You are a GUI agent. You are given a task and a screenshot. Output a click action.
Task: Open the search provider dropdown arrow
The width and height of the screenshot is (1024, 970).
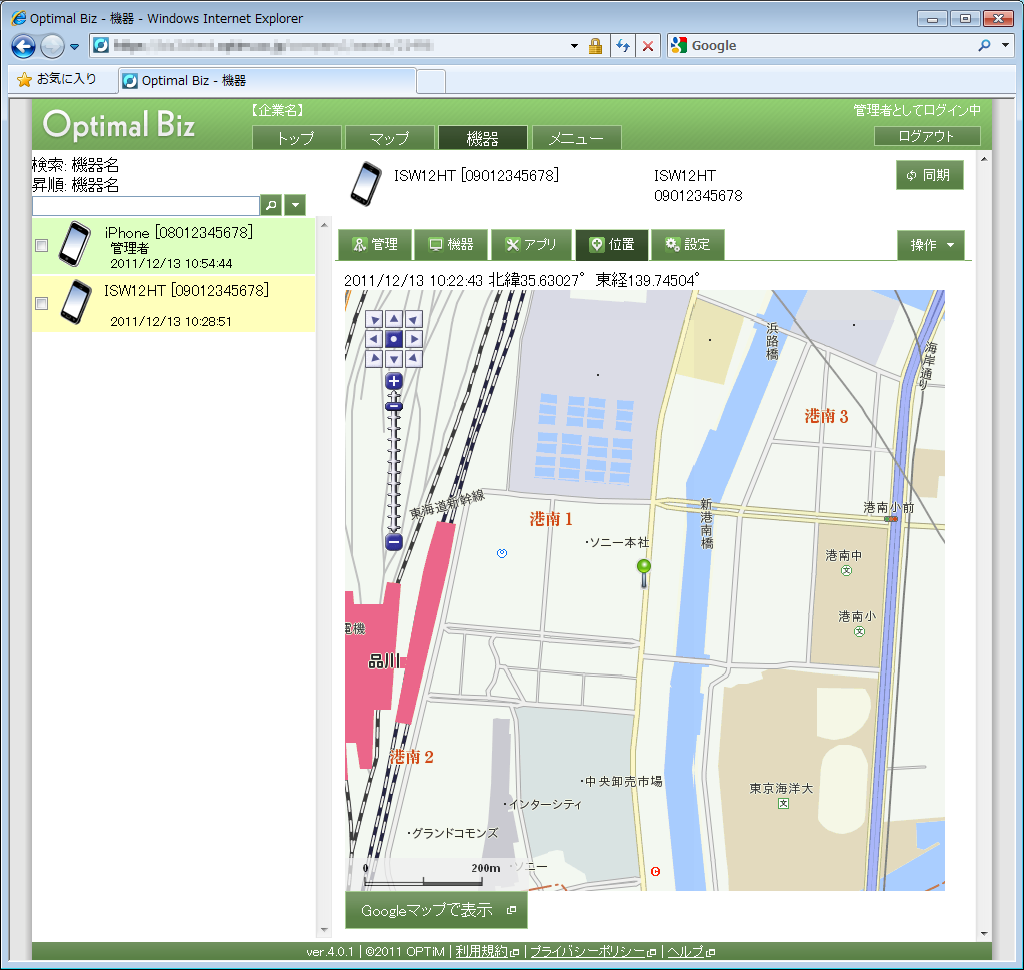(x=1006, y=45)
